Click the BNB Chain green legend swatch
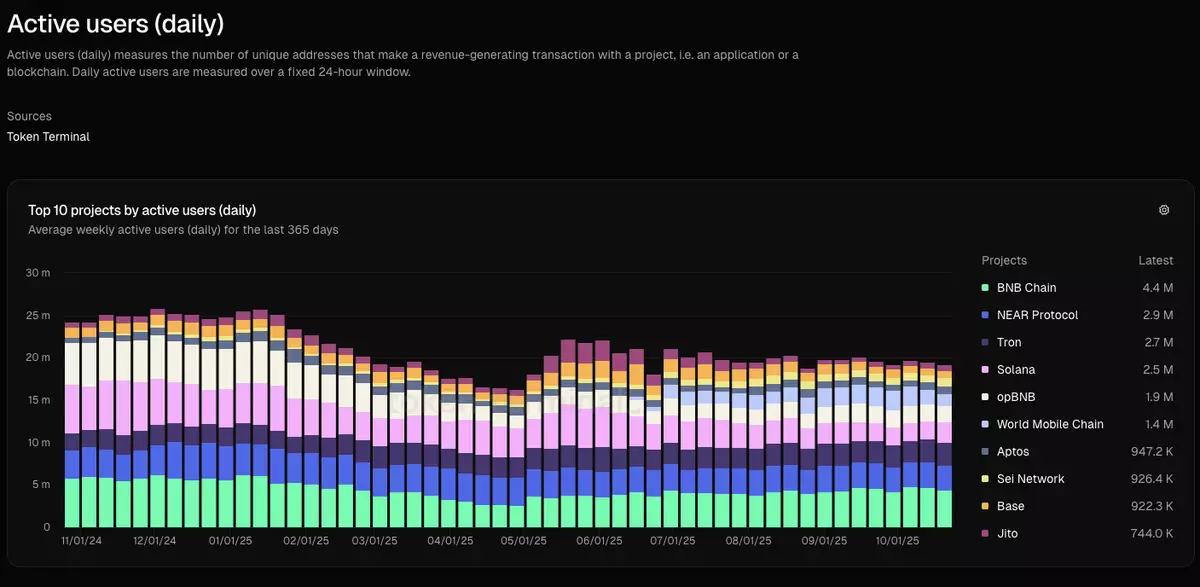Image resolution: width=1200 pixels, height=587 pixels. (x=986, y=288)
